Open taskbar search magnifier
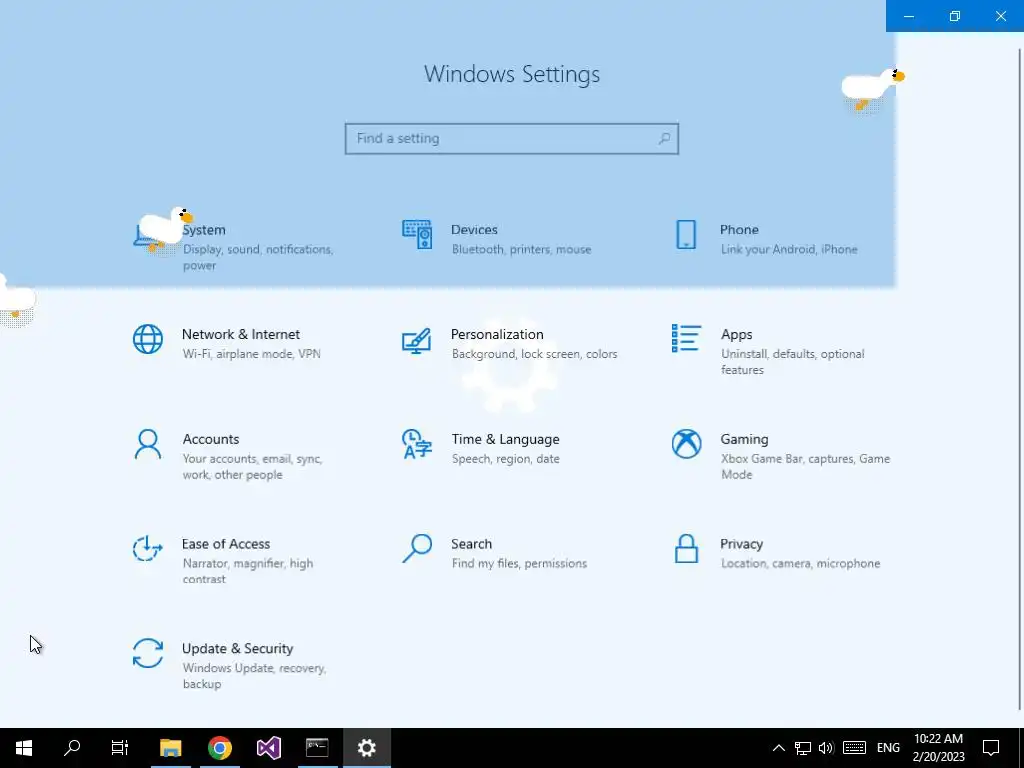1024x768 pixels. 72,748
